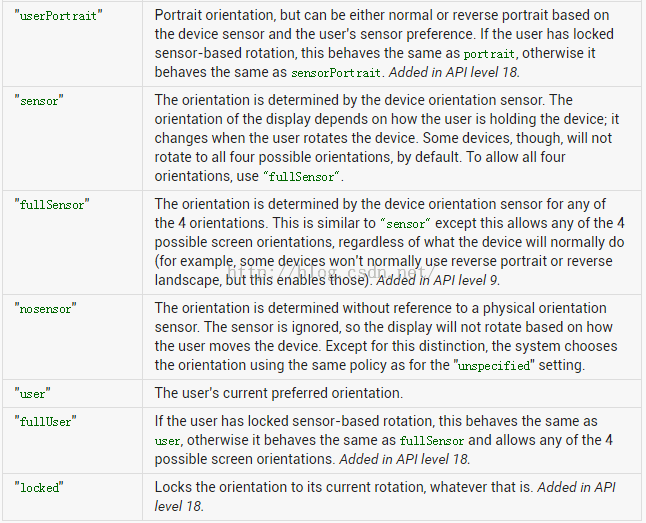Click the "user" value name in left column

point(32,394)
